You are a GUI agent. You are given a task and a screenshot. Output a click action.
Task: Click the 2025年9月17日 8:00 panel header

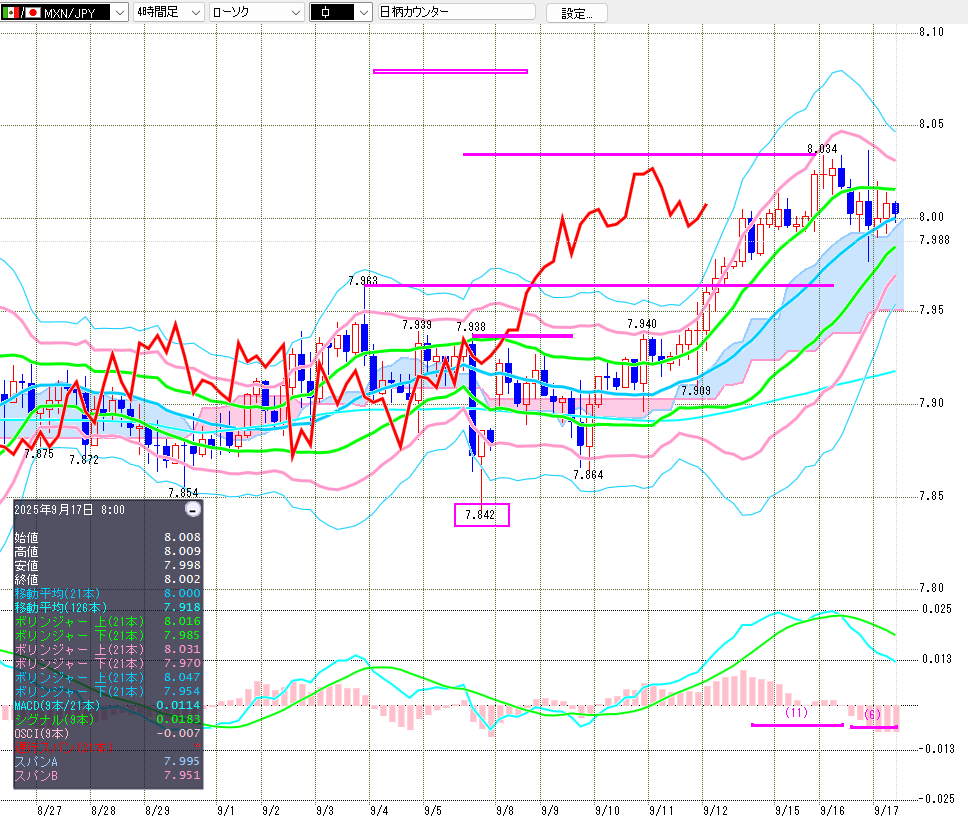point(70,509)
